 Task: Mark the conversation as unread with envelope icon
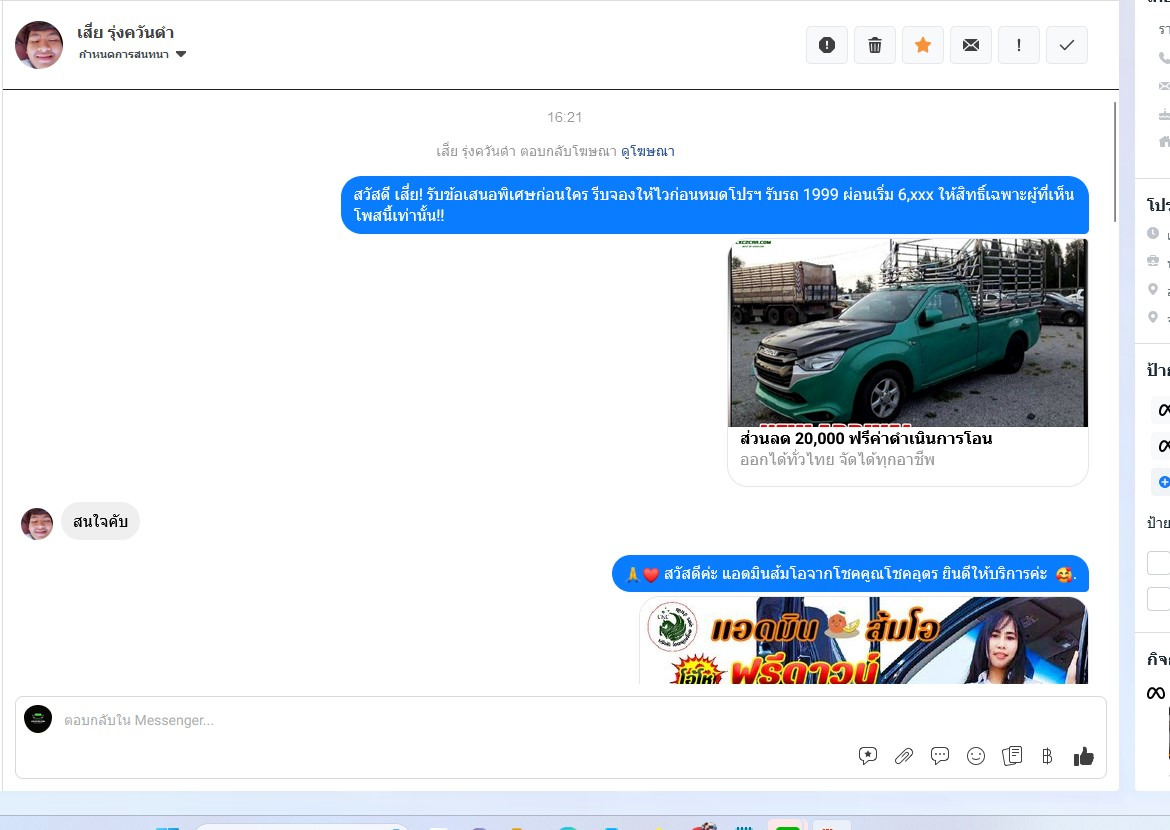click(x=970, y=45)
